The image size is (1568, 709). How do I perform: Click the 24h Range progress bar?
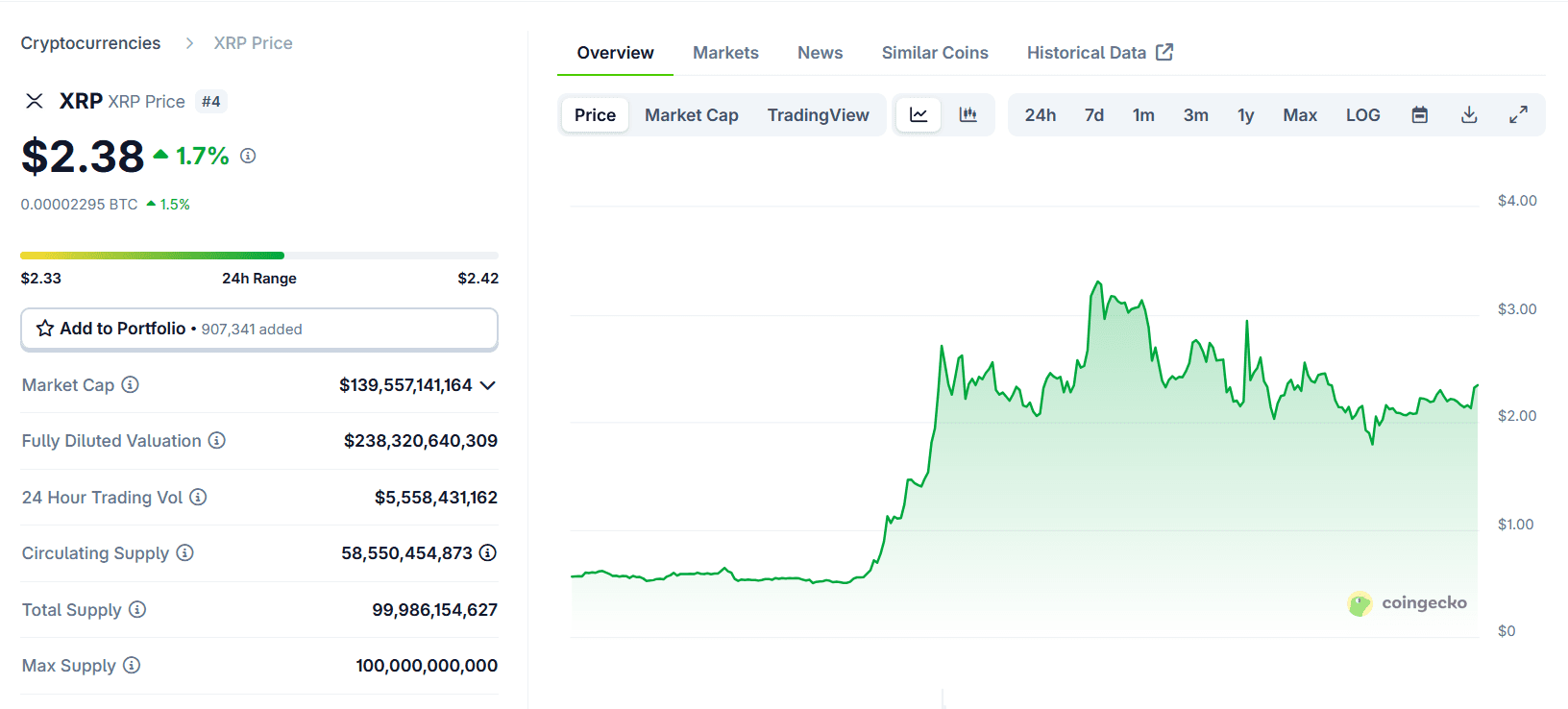click(259, 256)
